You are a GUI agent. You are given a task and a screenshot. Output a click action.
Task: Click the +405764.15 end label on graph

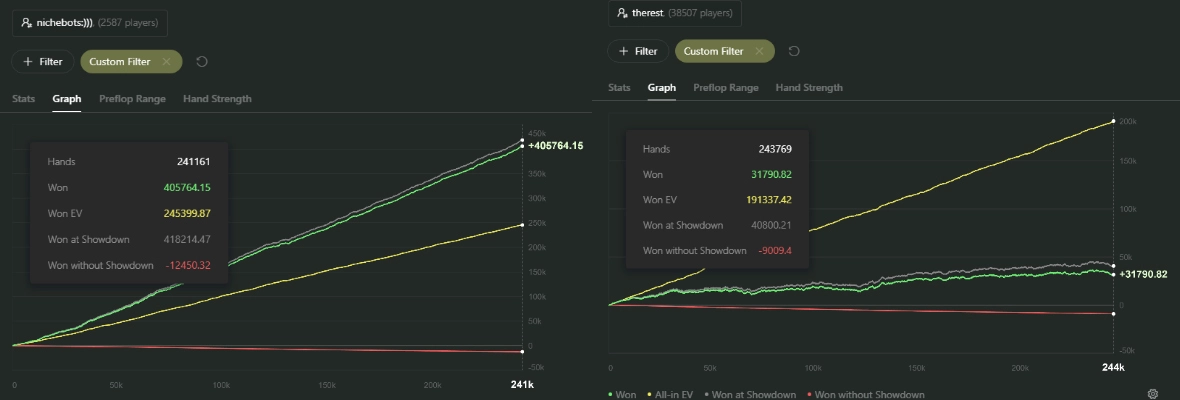click(x=556, y=146)
